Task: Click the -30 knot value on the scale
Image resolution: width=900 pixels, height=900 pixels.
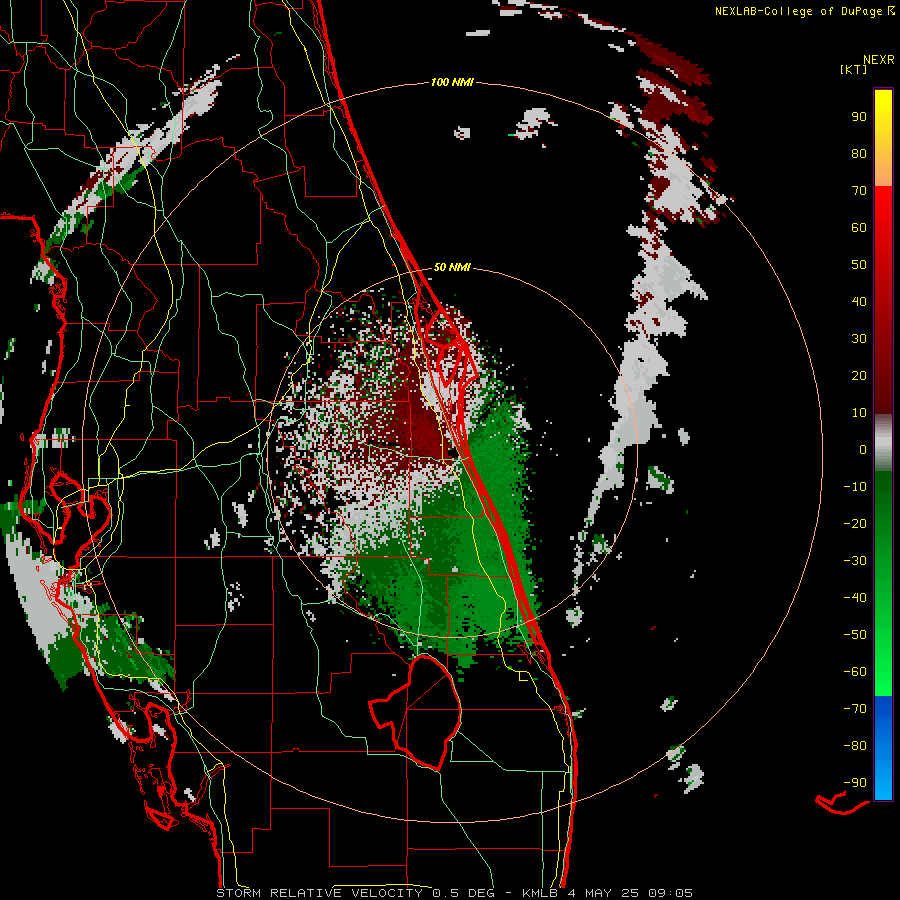Action: 855,561
